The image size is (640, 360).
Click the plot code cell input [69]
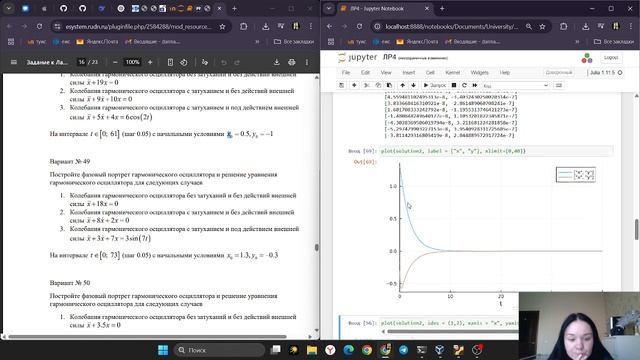pos(496,151)
